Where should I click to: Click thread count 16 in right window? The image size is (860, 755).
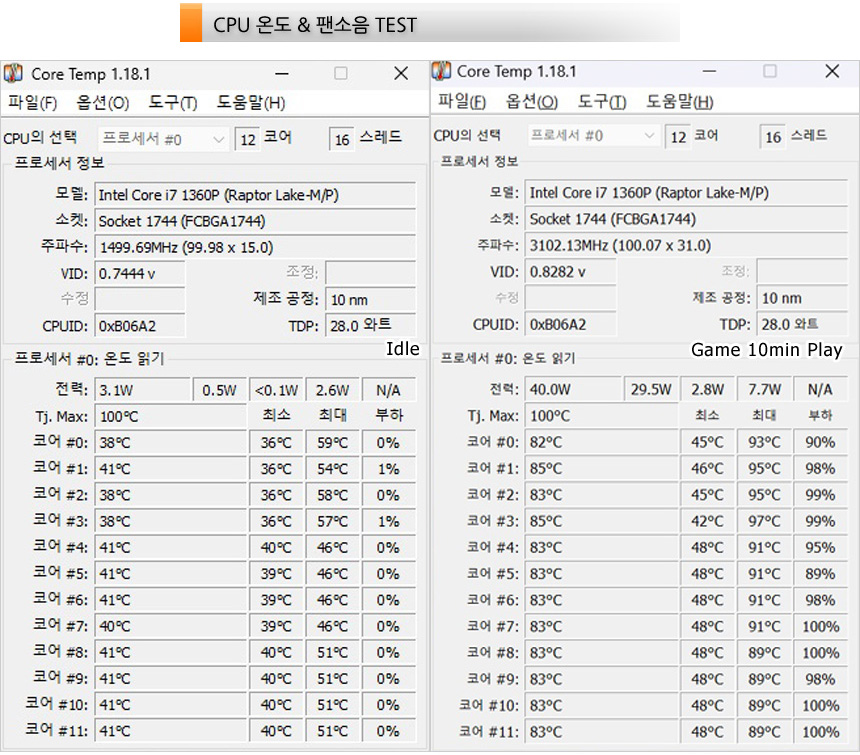coord(773,137)
